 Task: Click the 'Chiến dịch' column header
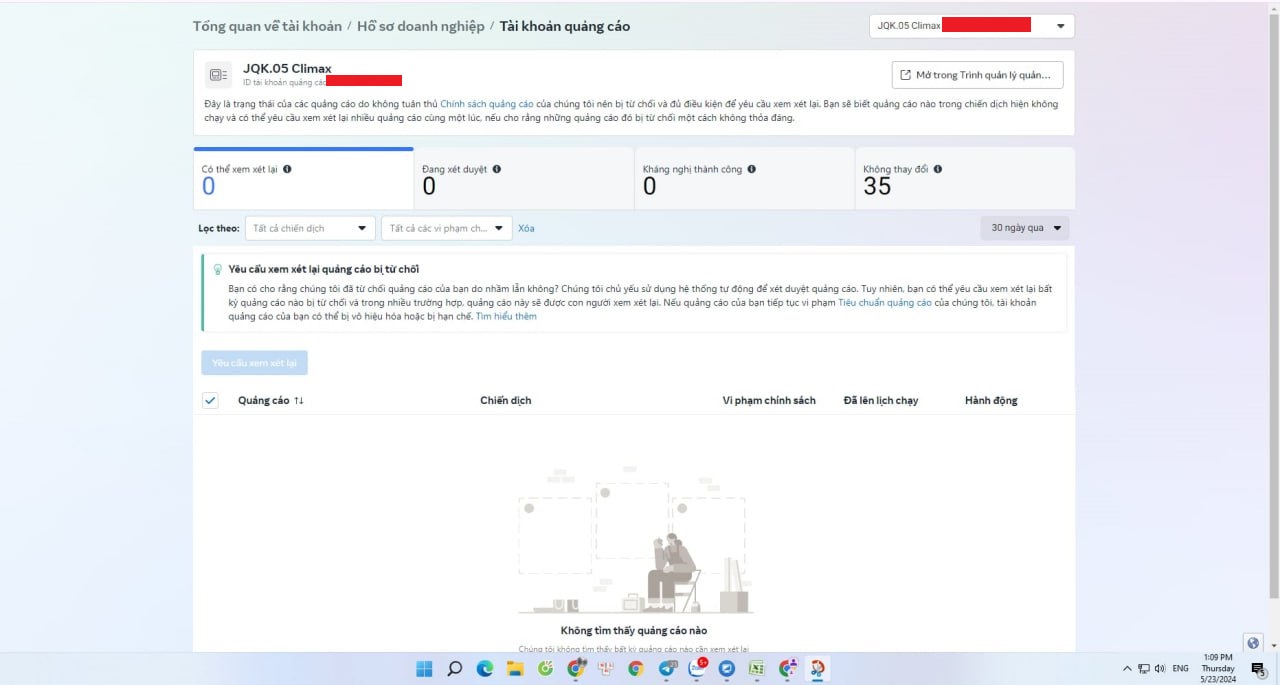coord(506,401)
